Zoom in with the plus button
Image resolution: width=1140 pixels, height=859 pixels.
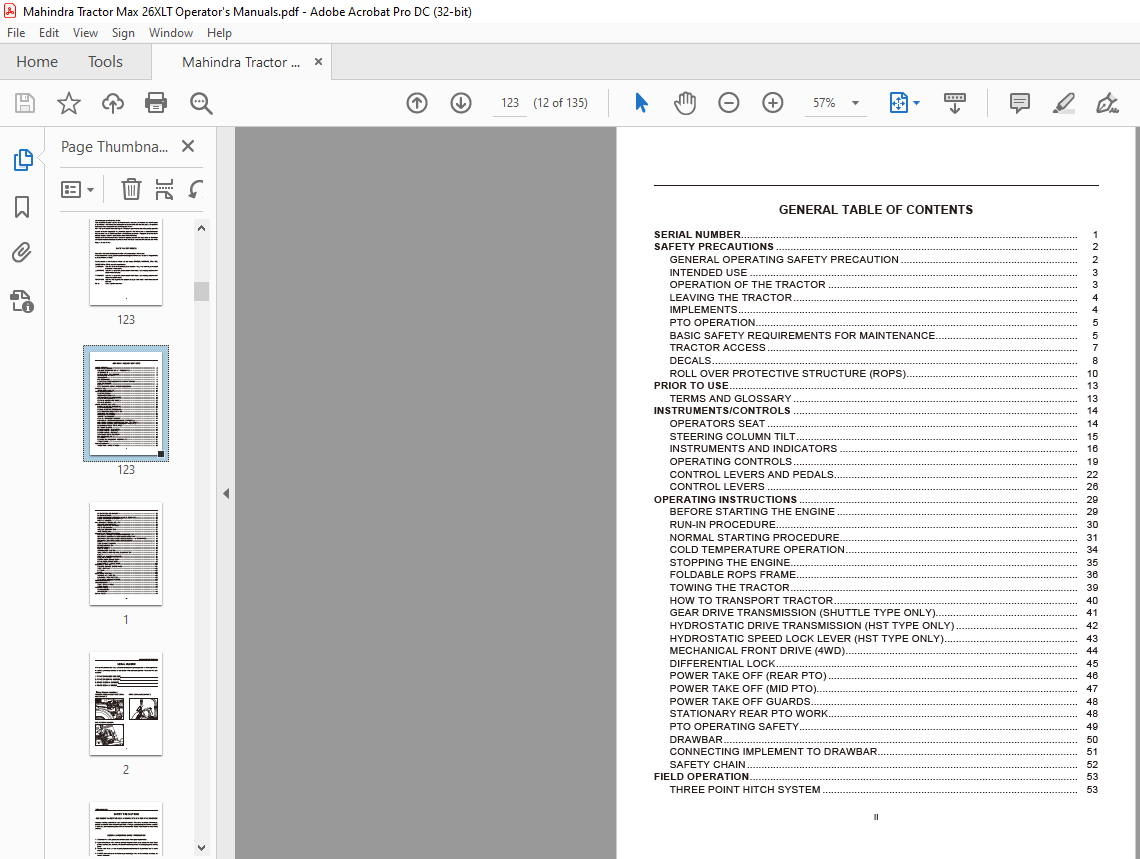click(773, 103)
